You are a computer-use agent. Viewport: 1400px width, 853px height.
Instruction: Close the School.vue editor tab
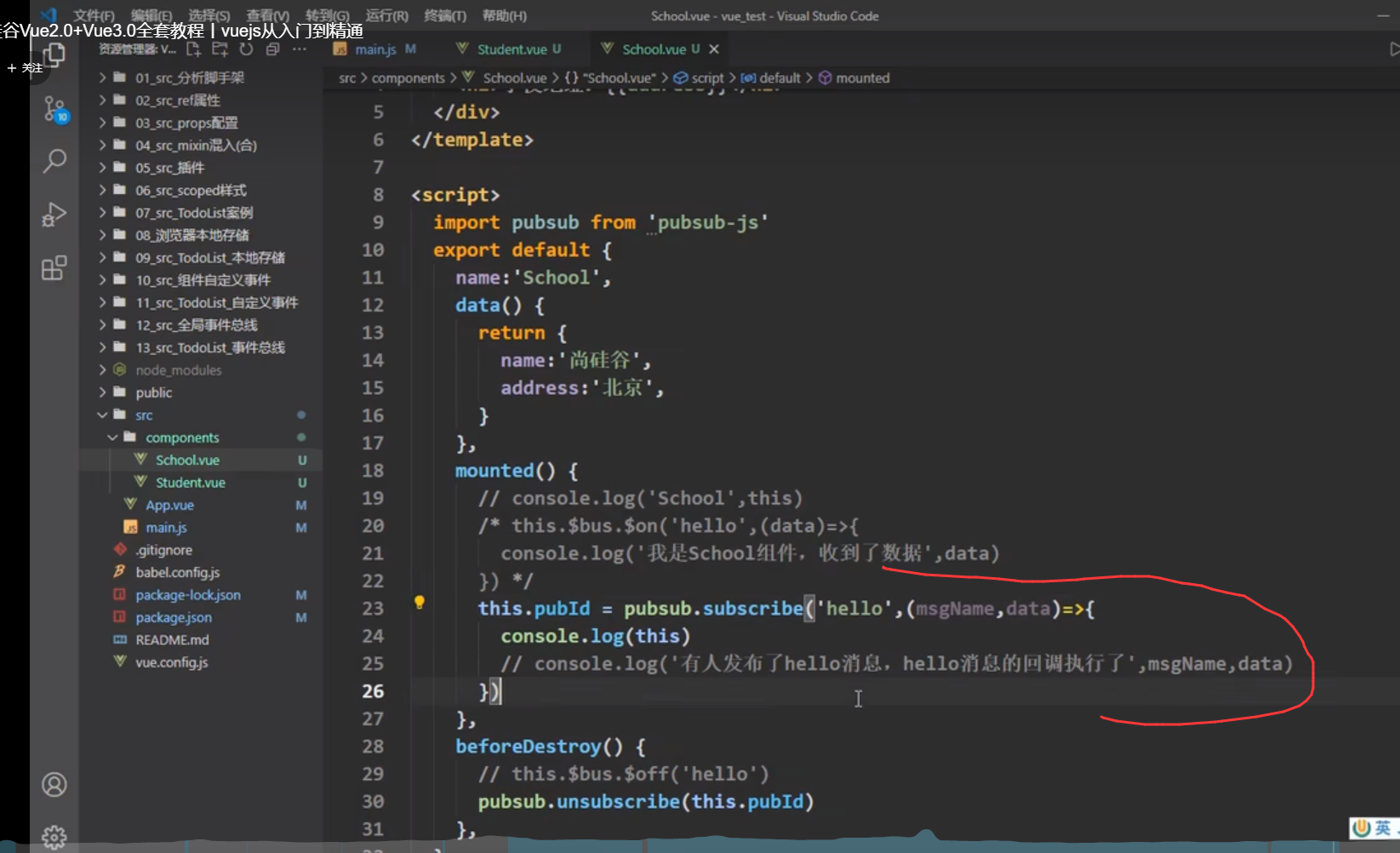[714, 49]
